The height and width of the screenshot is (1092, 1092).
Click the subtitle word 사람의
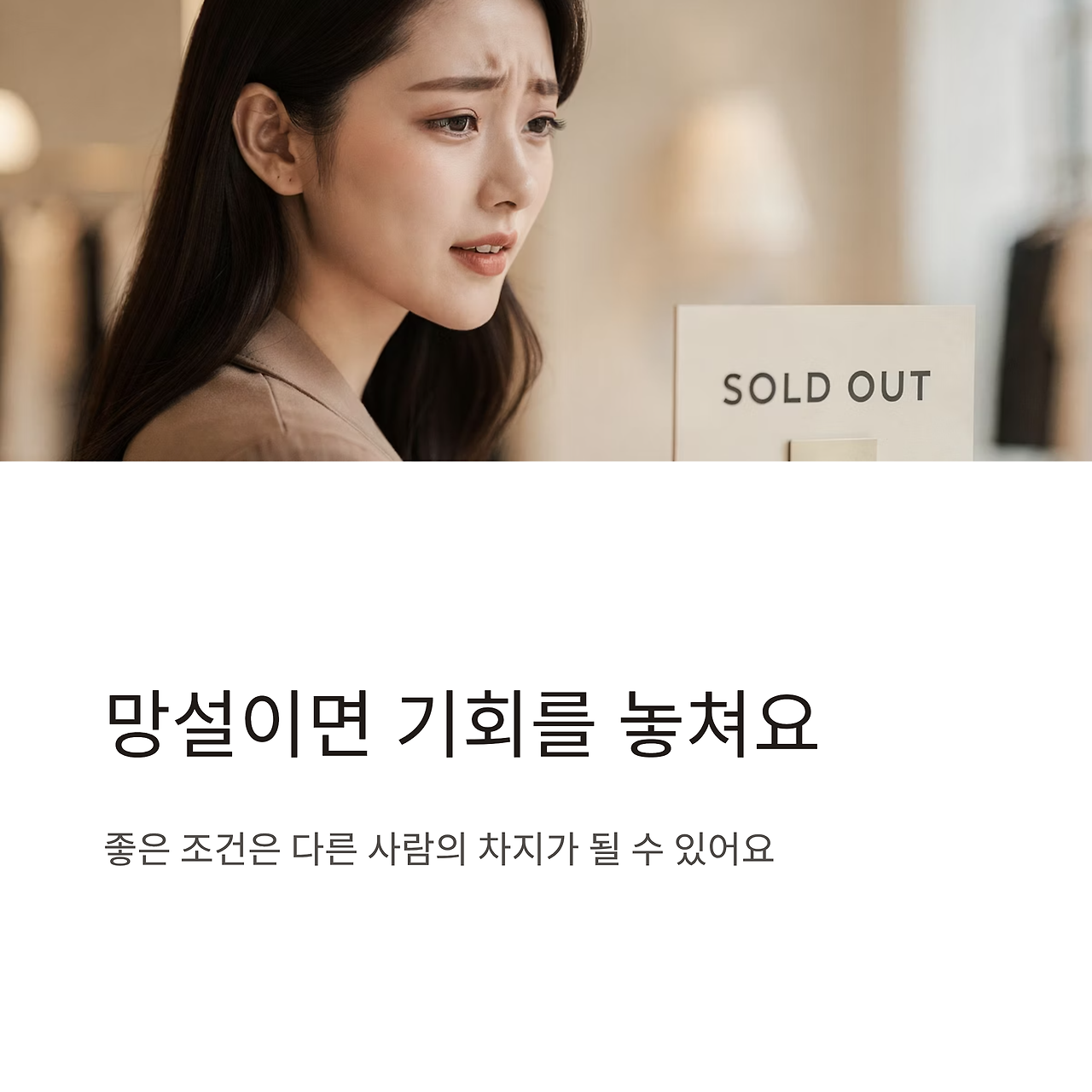(417, 850)
